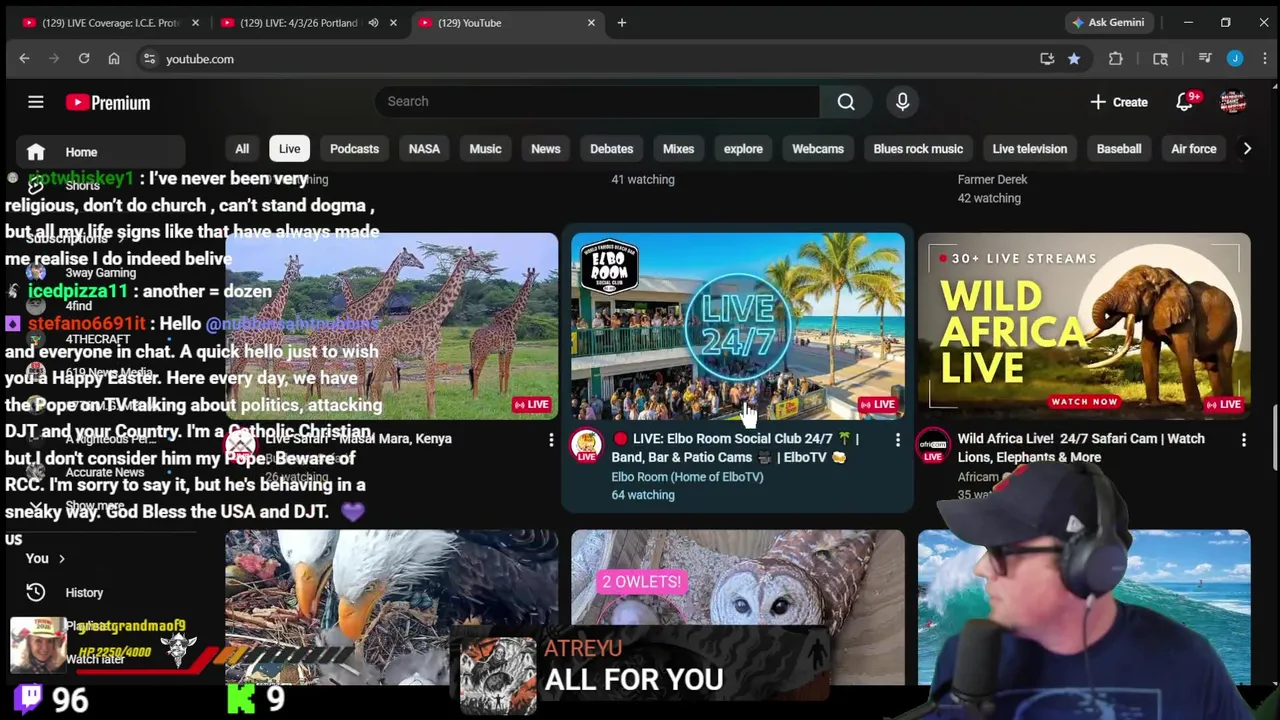Reload the page
The image size is (1280, 720).
[84, 59]
